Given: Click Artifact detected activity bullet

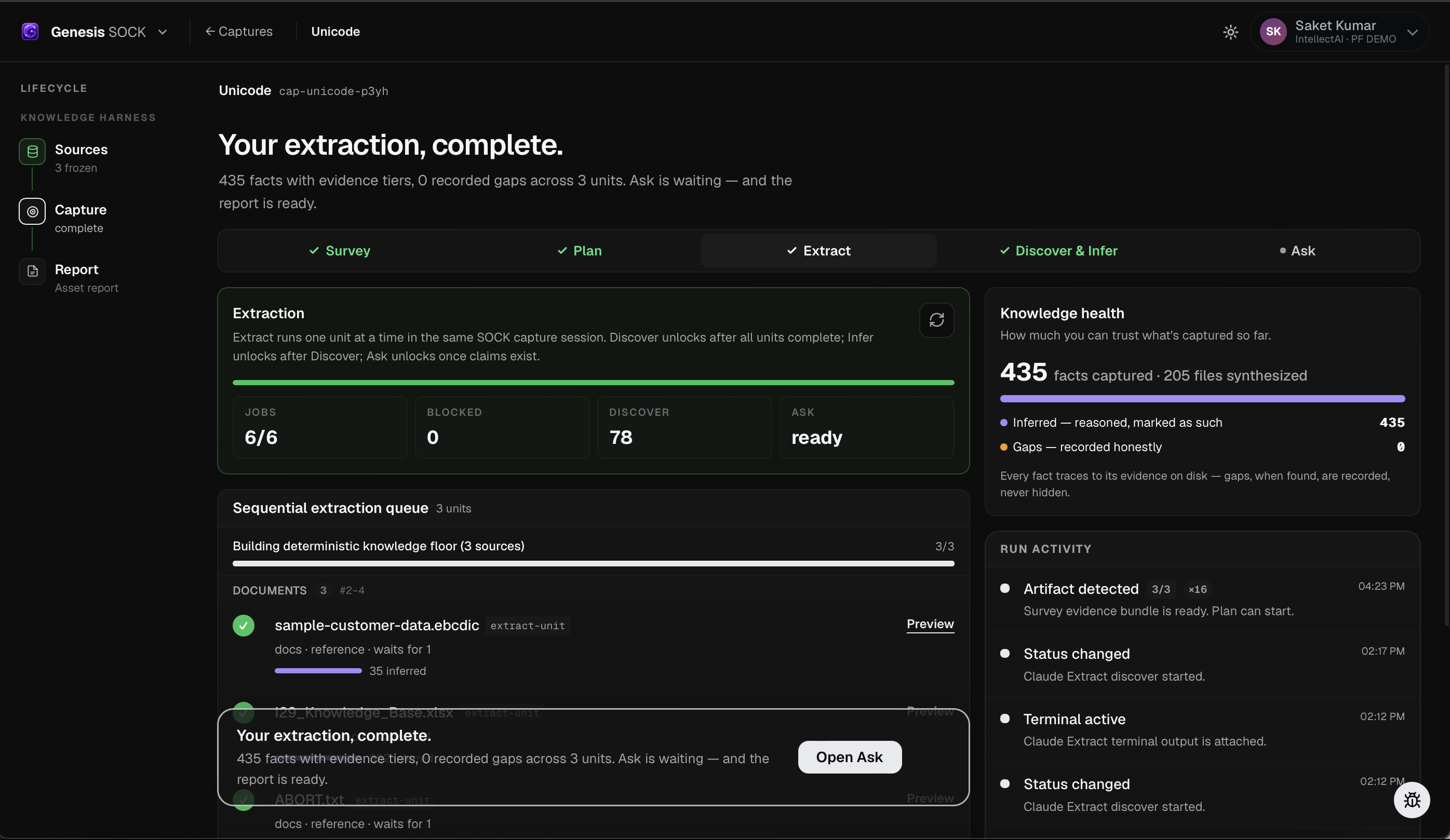Looking at the screenshot, I should [1004, 588].
